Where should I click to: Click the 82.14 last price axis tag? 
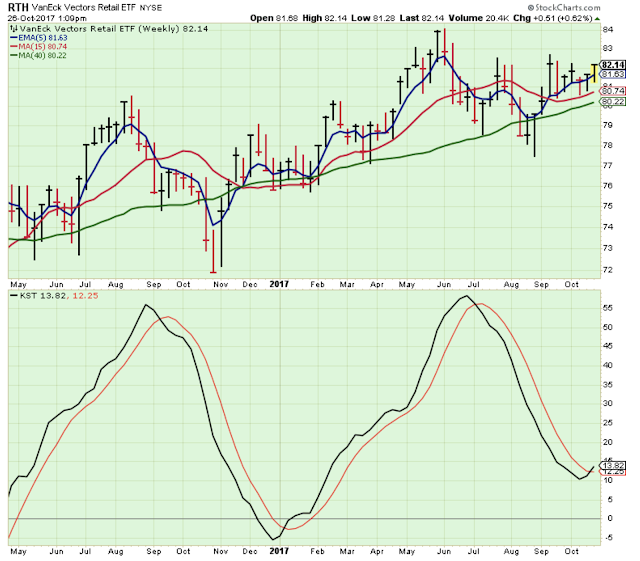[x=613, y=65]
